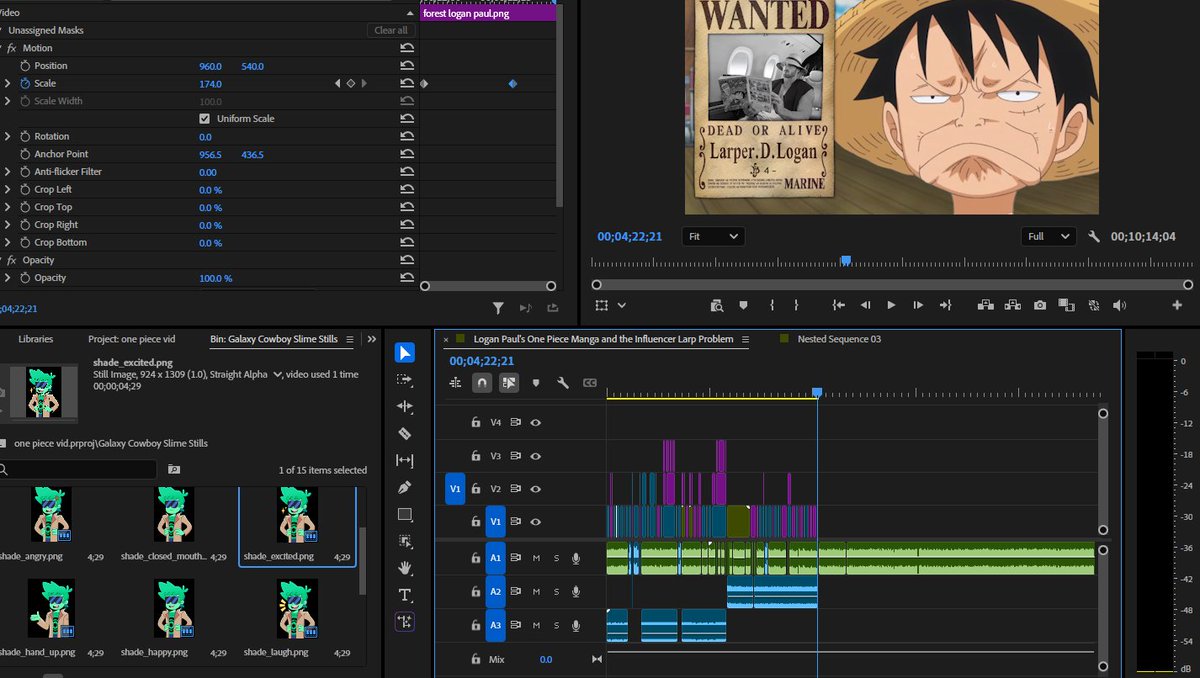Go to In point in Program Monitor
Image resolution: width=1200 pixels, height=678 pixels.
[x=838, y=305]
